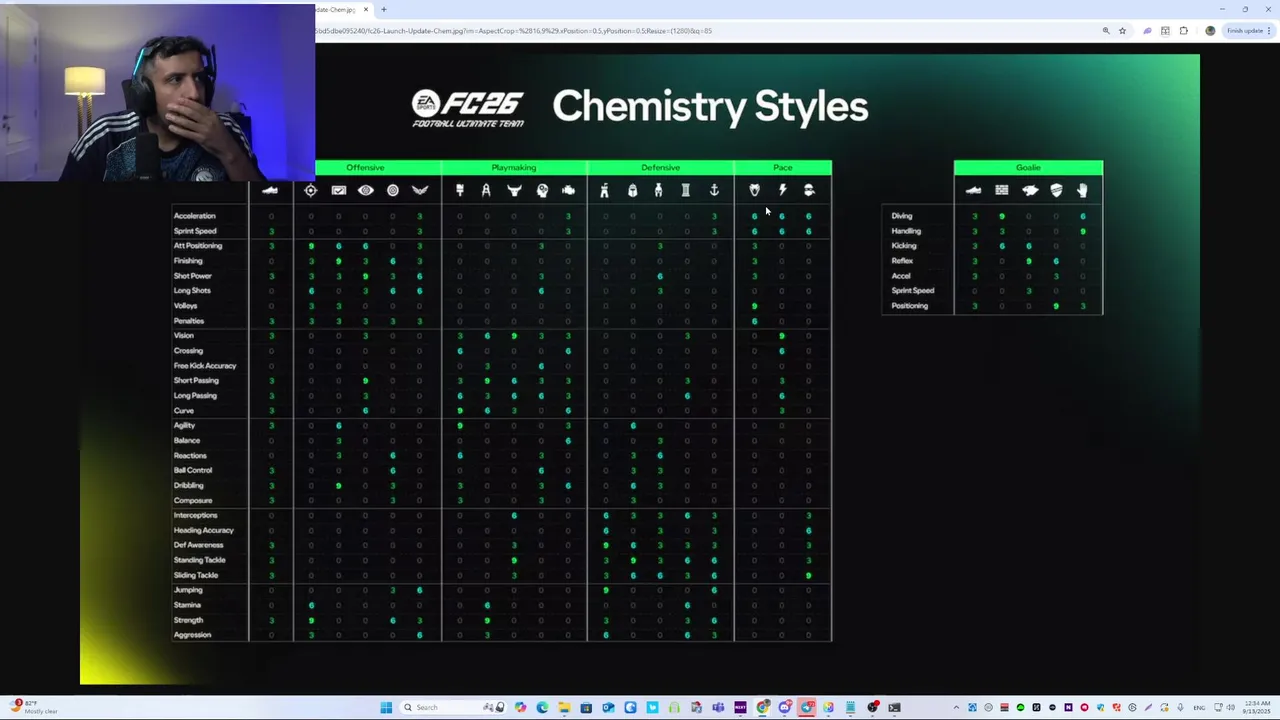This screenshot has height=720, width=1280.
Task: Click the Shot Power row label
Action: click(192, 276)
